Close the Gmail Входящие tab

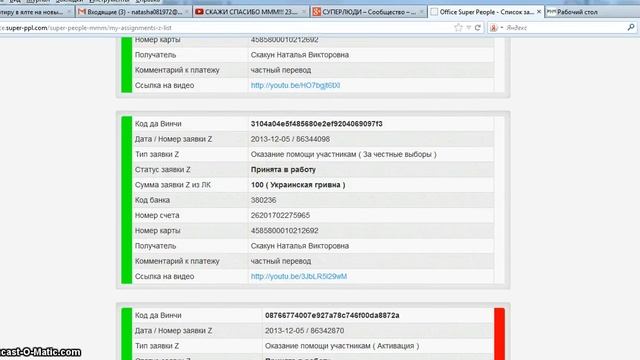pyautogui.click(x=187, y=12)
